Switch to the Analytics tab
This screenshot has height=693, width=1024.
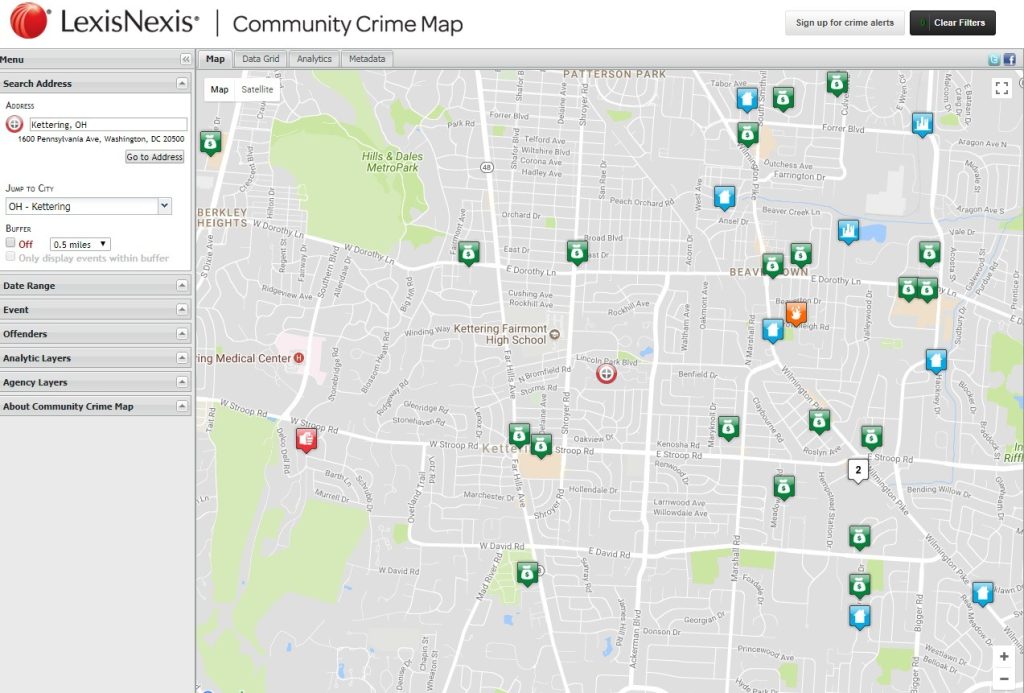point(314,59)
